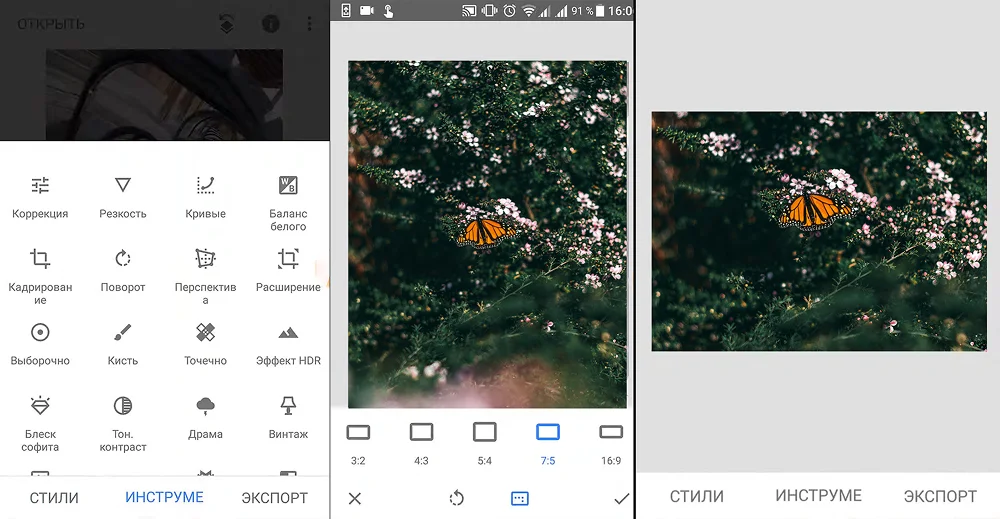Tap the dimmed photo behind tools panel
This screenshot has width=1000, height=519.
coord(165,94)
